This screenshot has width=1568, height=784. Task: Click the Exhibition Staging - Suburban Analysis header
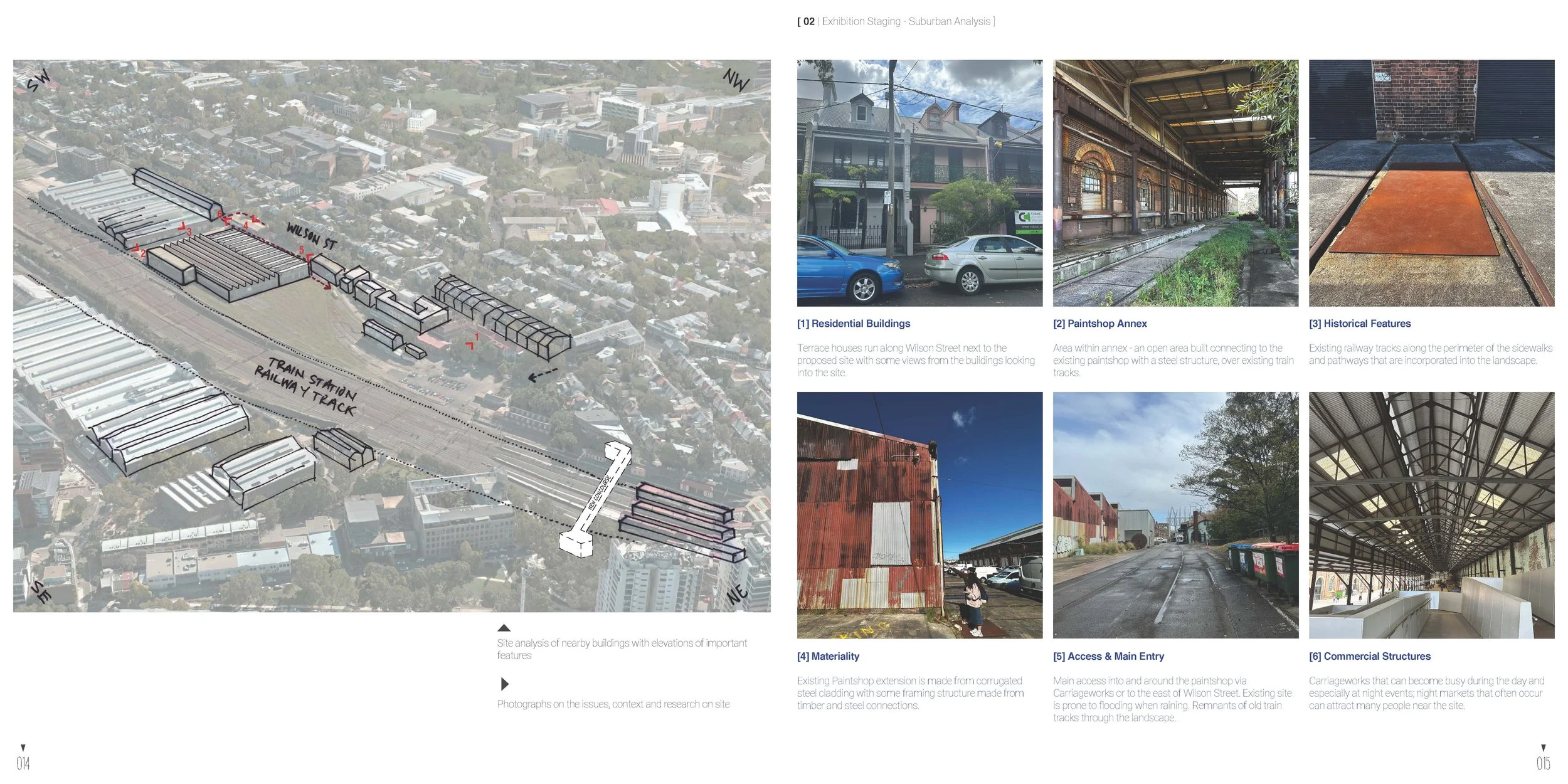896,21
